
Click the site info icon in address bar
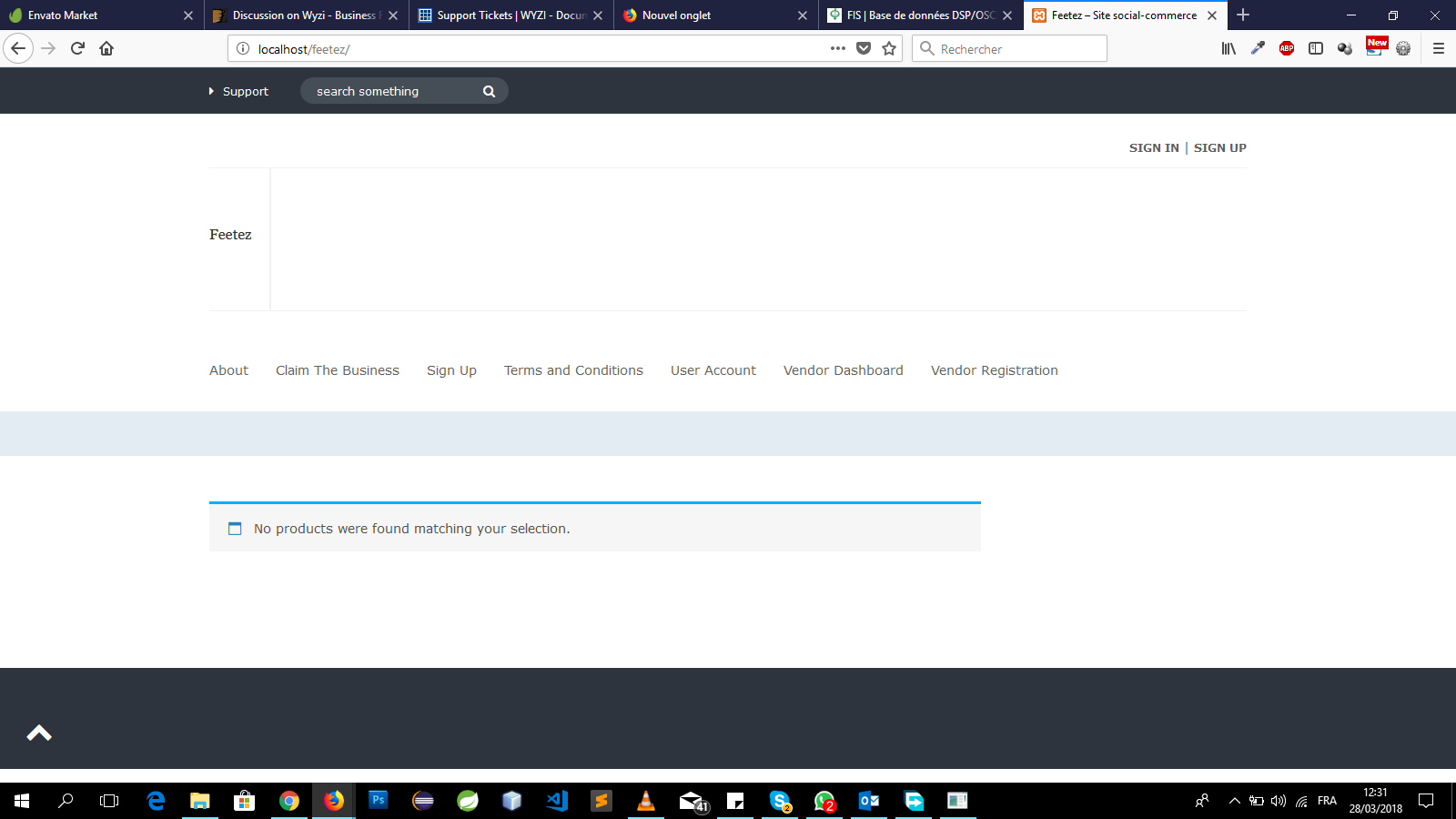point(241,48)
